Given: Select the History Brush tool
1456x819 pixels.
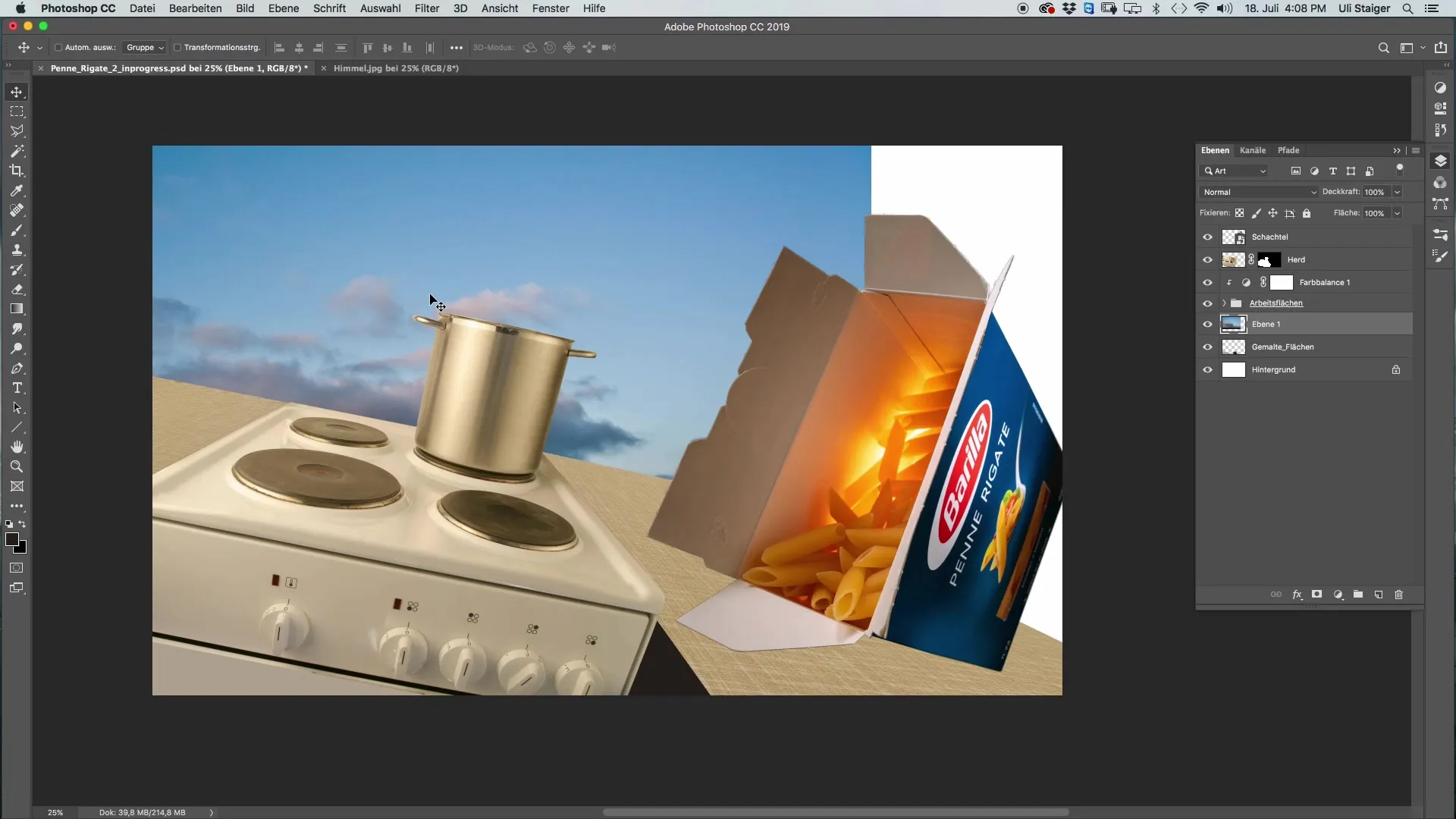Looking at the screenshot, I should [17, 269].
